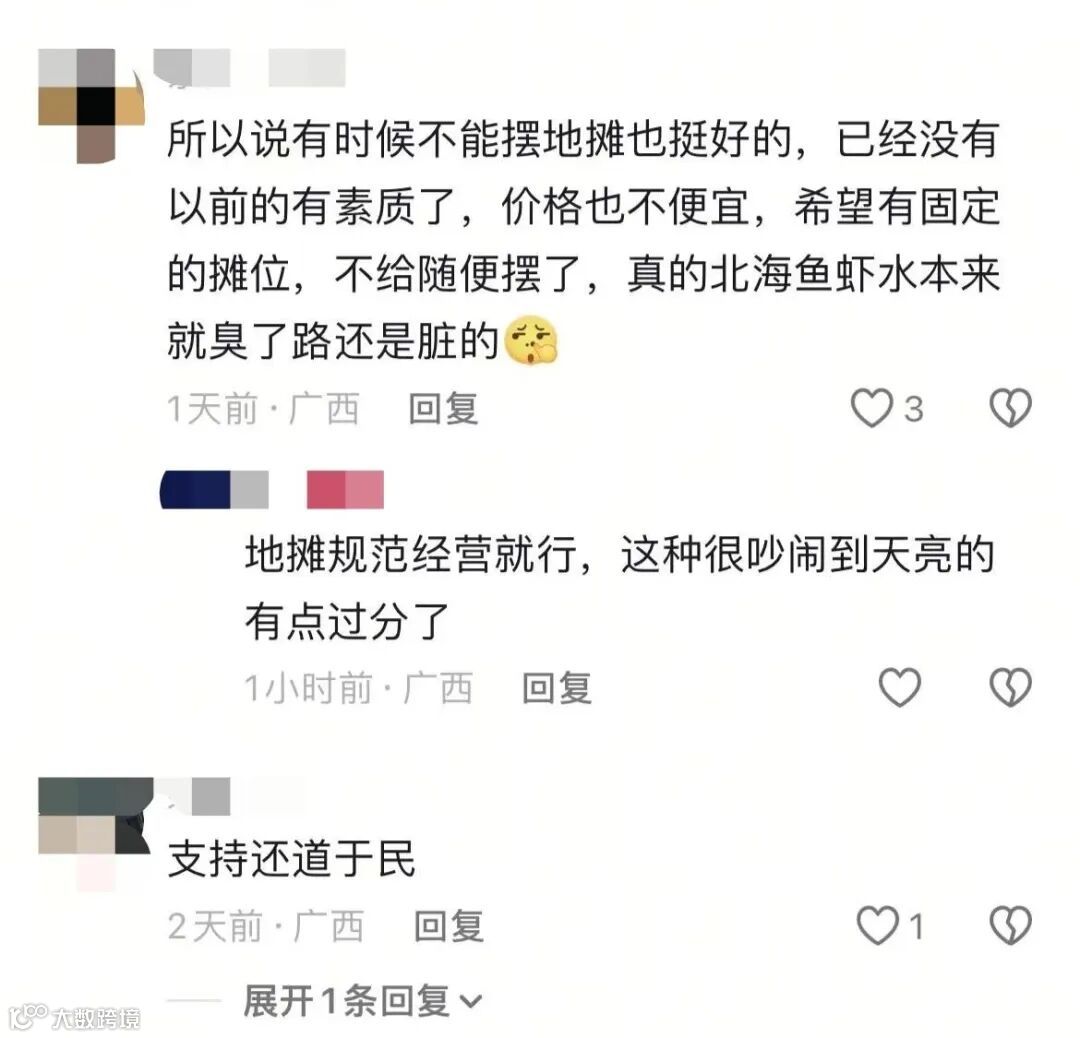Click the chevron next to 展开1条回复
Screen dimensions: 1080x1038
click(470, 1001)
